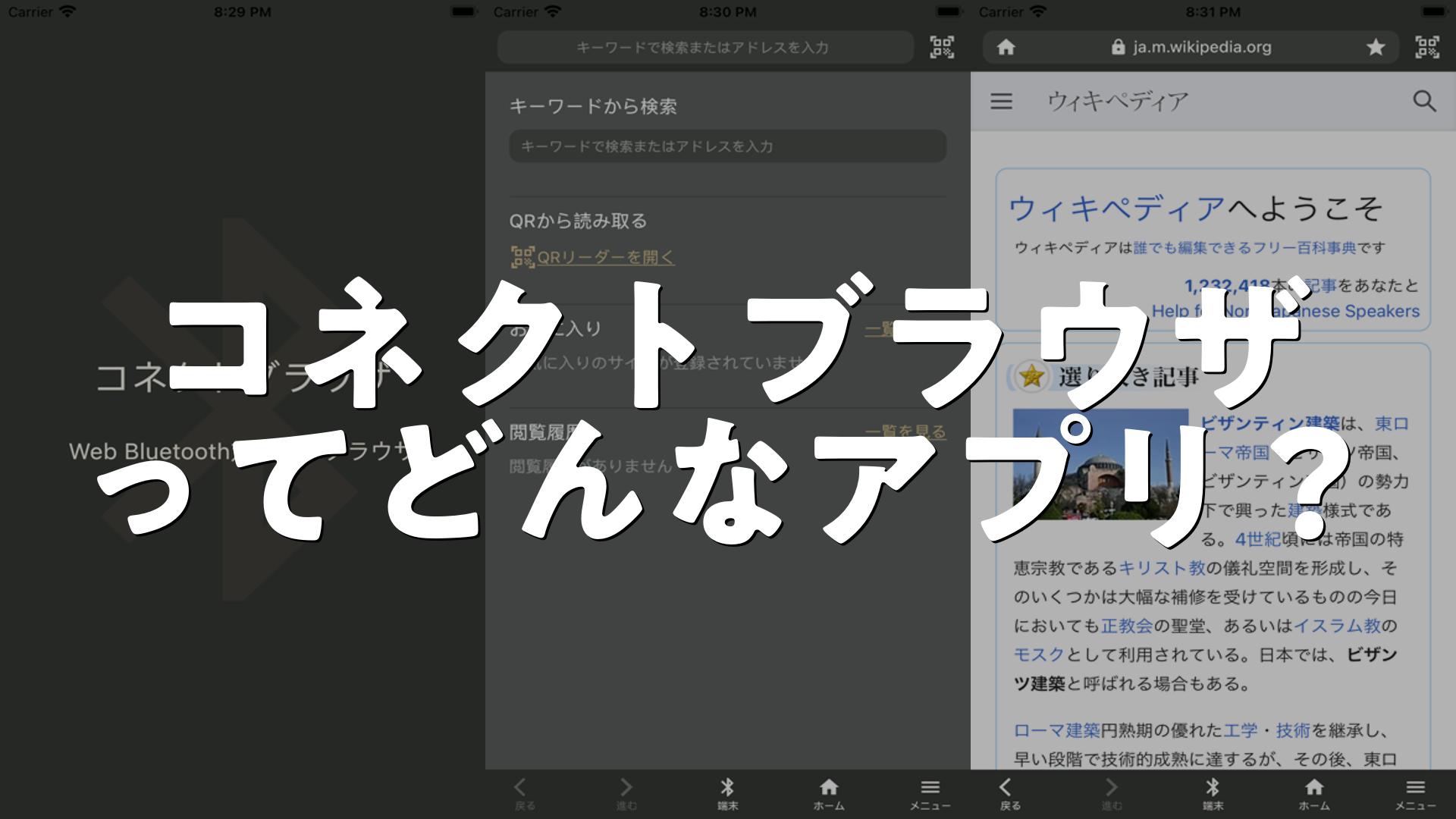Screen dimensions: 1456x819
Task: Open the QRリーダーを開く link
Action: pos(606,257)
